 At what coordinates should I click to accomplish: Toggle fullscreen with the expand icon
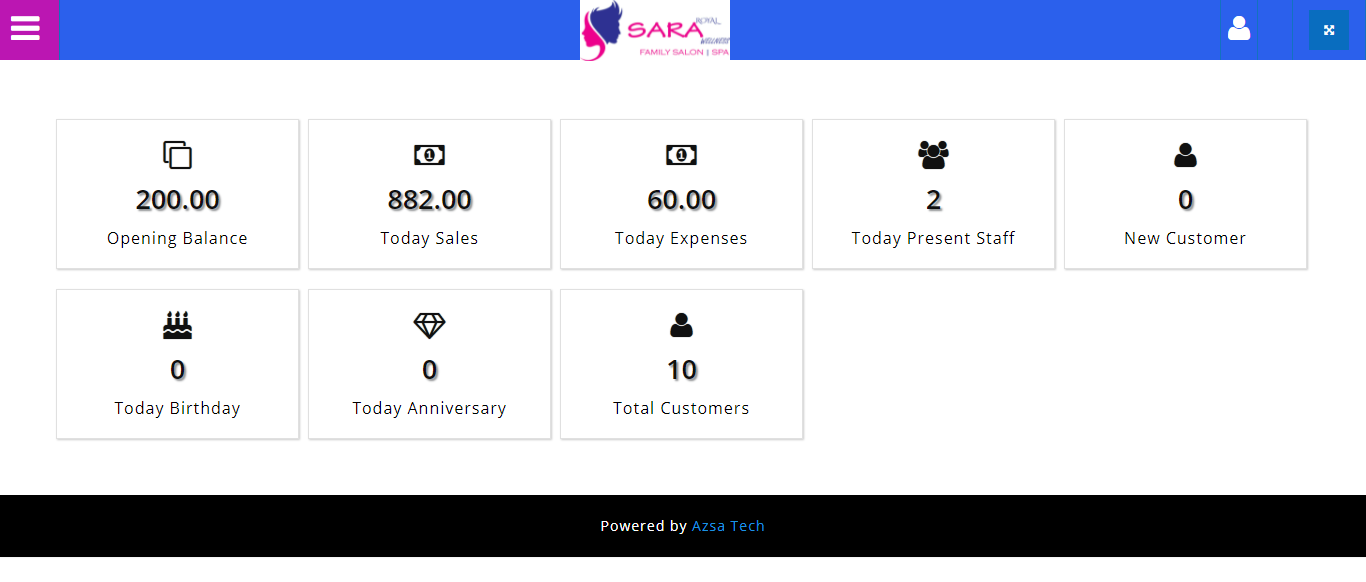coord(1329,30)
